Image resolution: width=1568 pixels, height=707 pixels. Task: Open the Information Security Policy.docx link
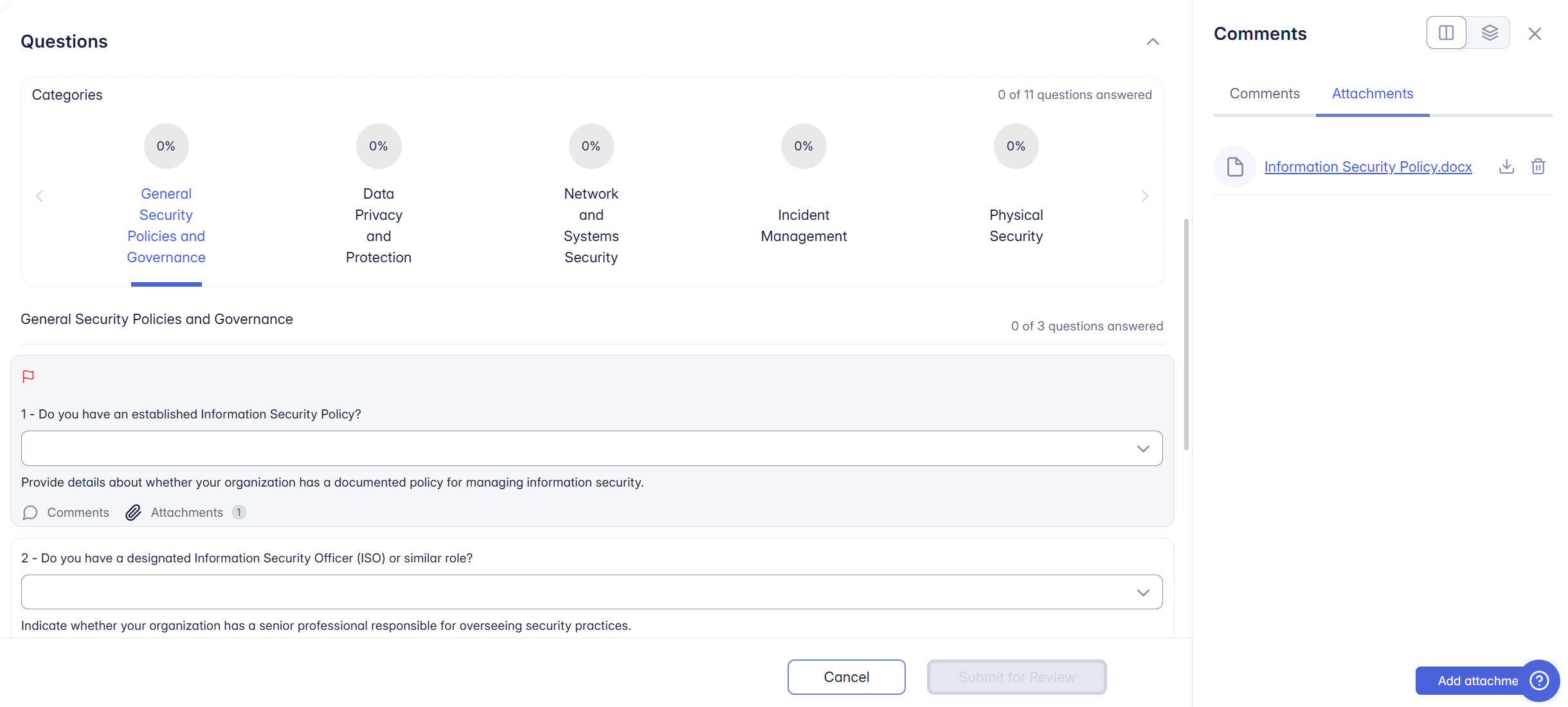1367,166
